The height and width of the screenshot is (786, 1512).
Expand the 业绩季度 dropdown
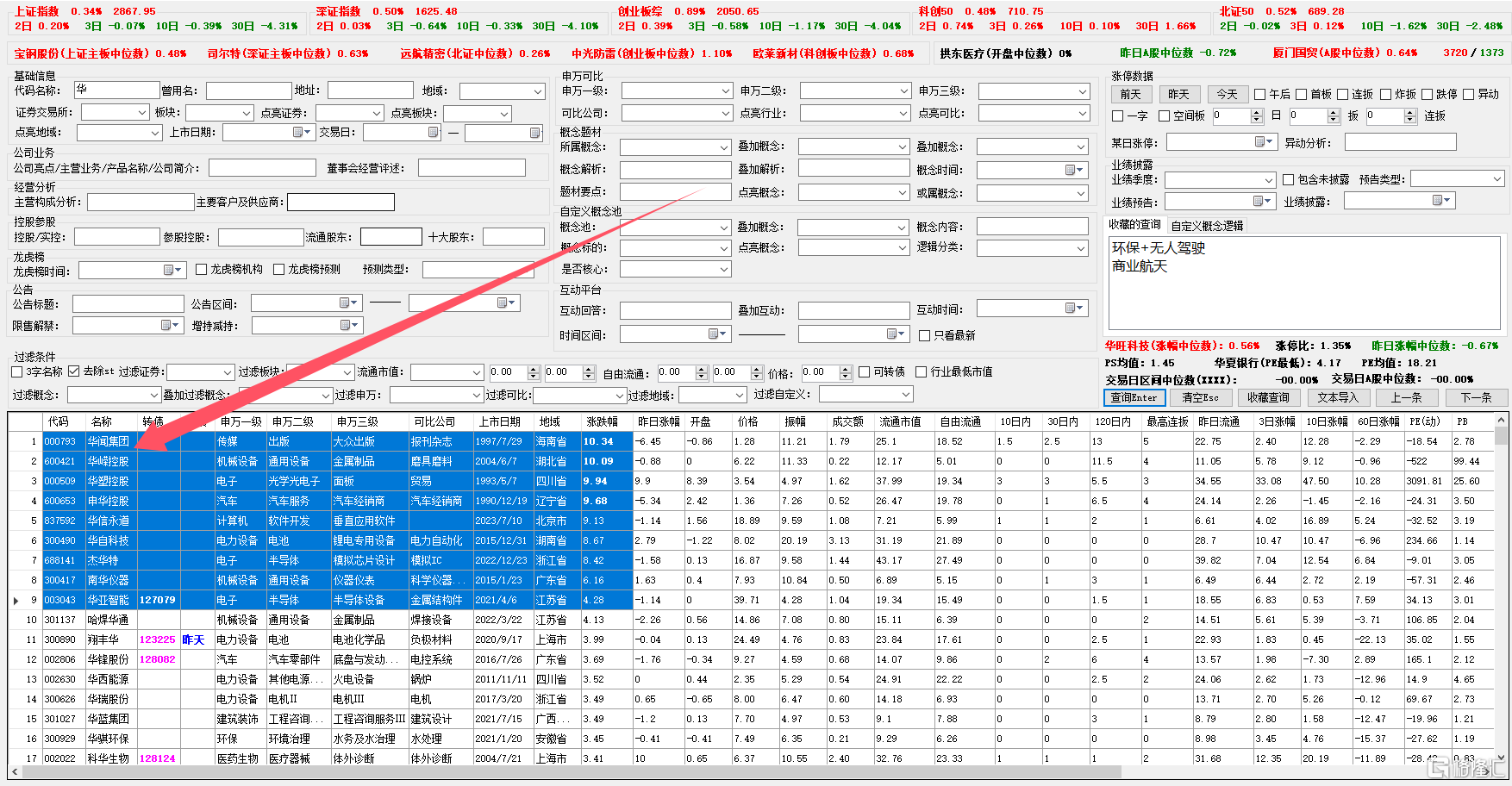point(1269,180)
